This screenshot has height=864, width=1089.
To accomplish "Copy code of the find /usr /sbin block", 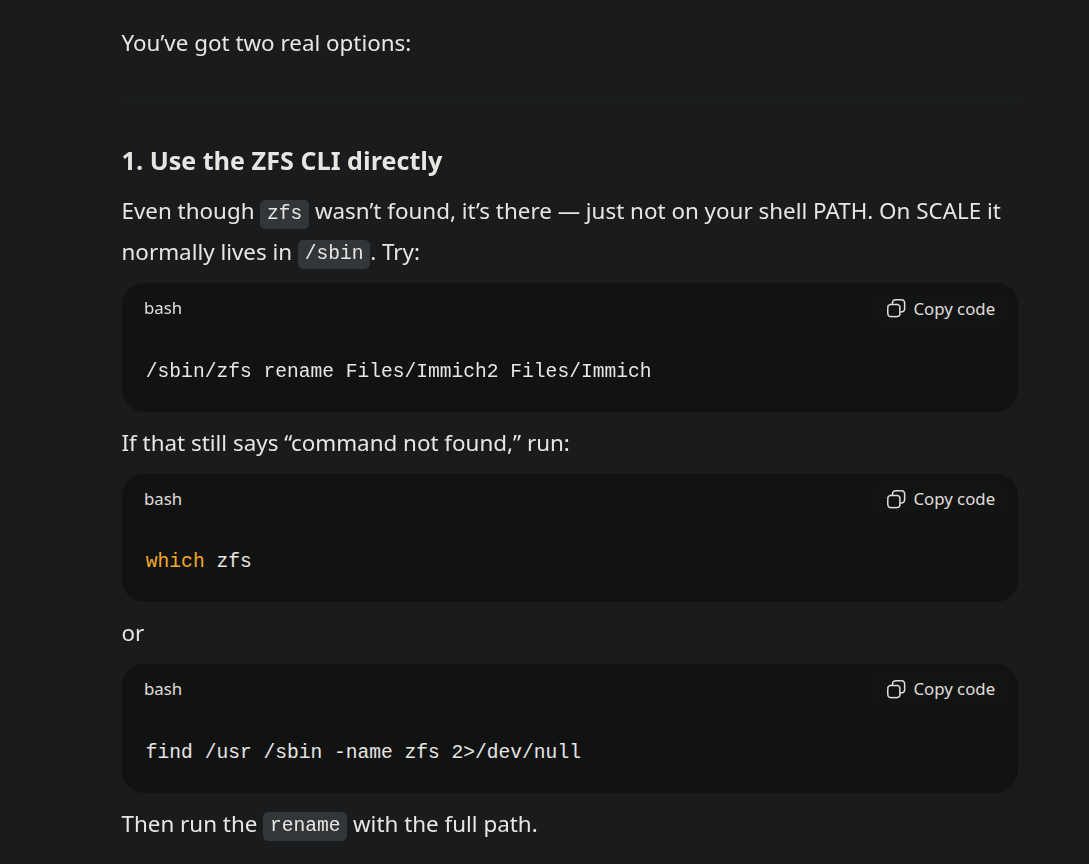I will [x=941, y=689].
